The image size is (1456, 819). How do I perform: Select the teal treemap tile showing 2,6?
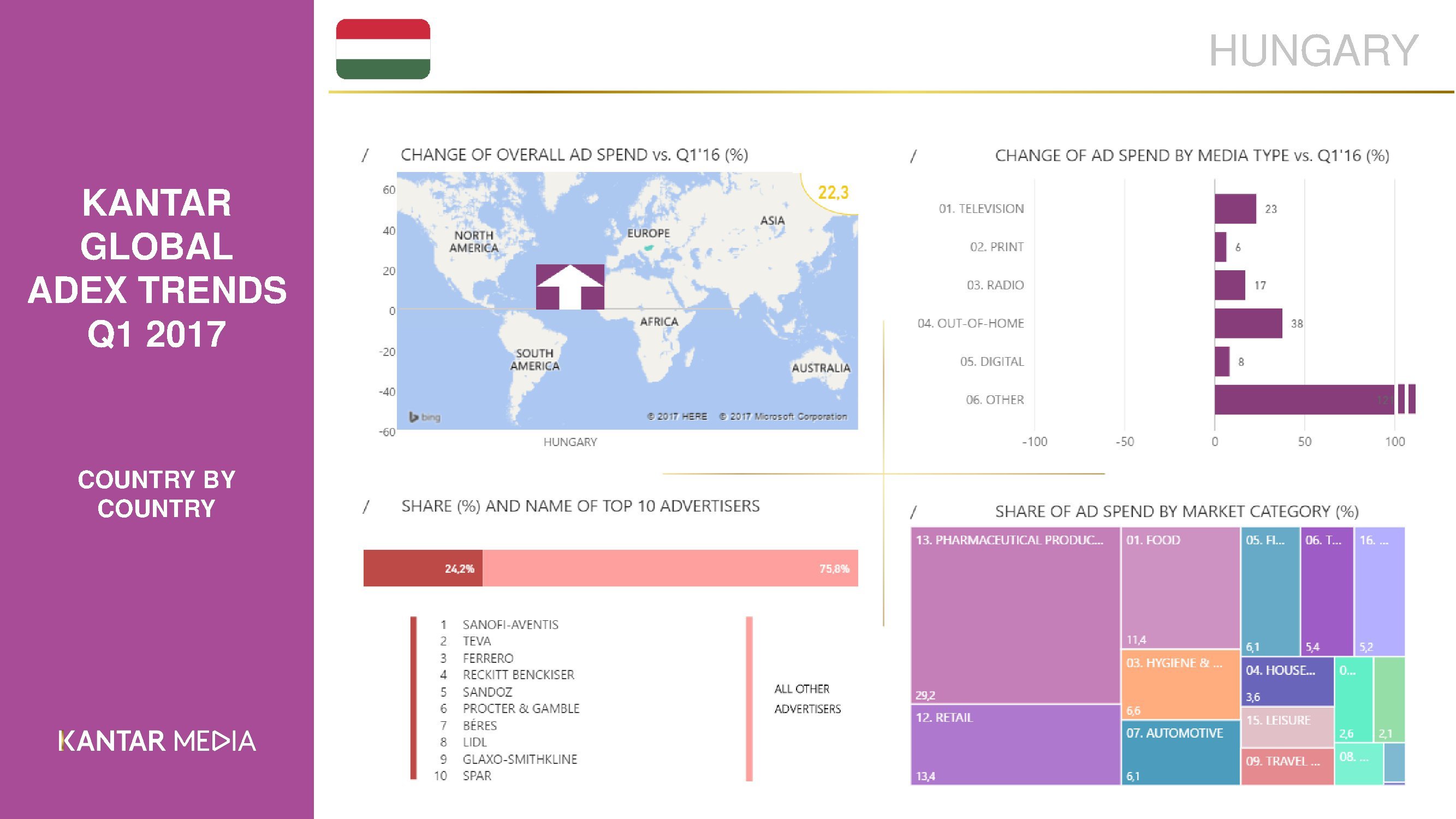point(1354,699)
